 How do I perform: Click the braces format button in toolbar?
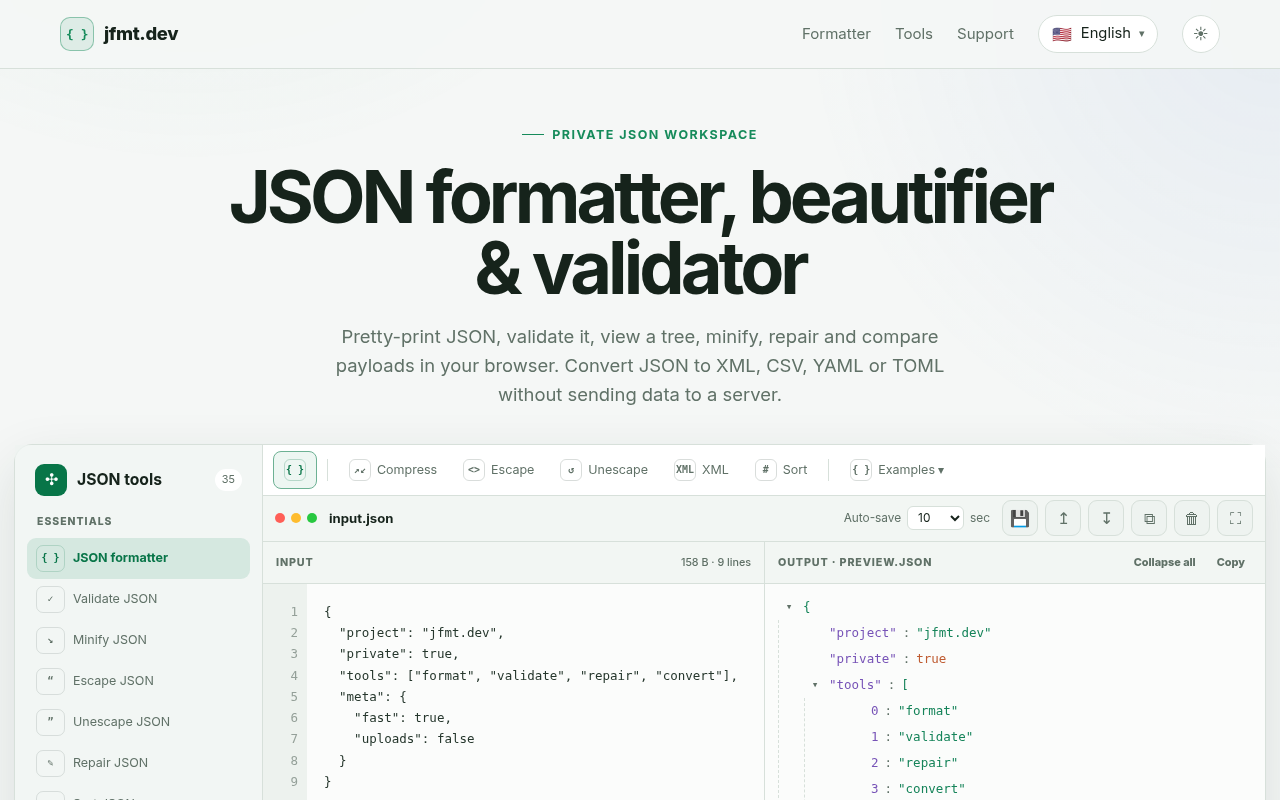tap(295, 470)
